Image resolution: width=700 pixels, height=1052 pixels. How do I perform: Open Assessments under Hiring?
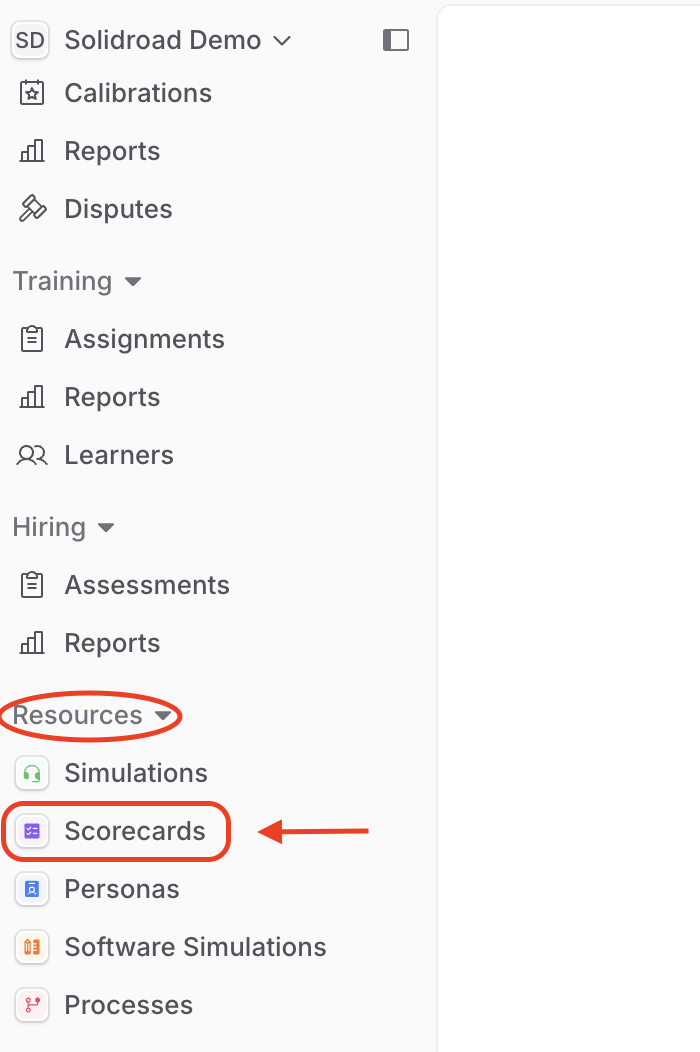(x=147, y=585)
